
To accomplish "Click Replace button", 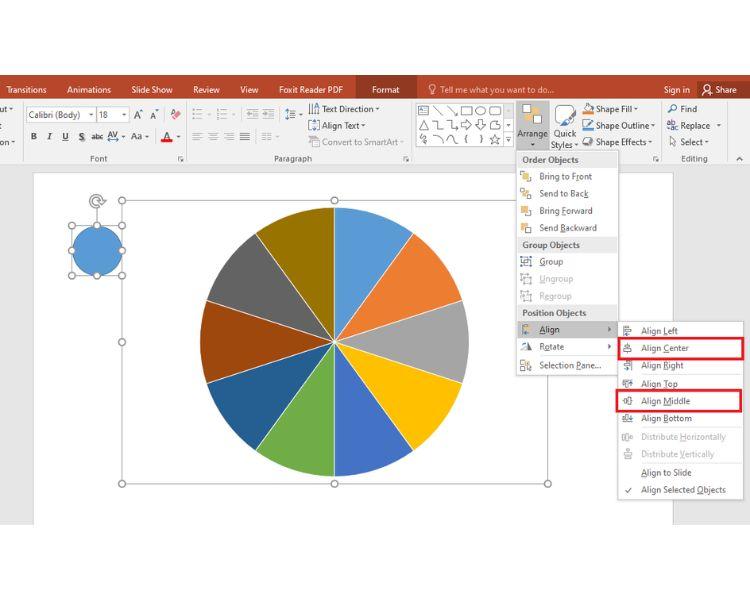I will tap(689, 126).
